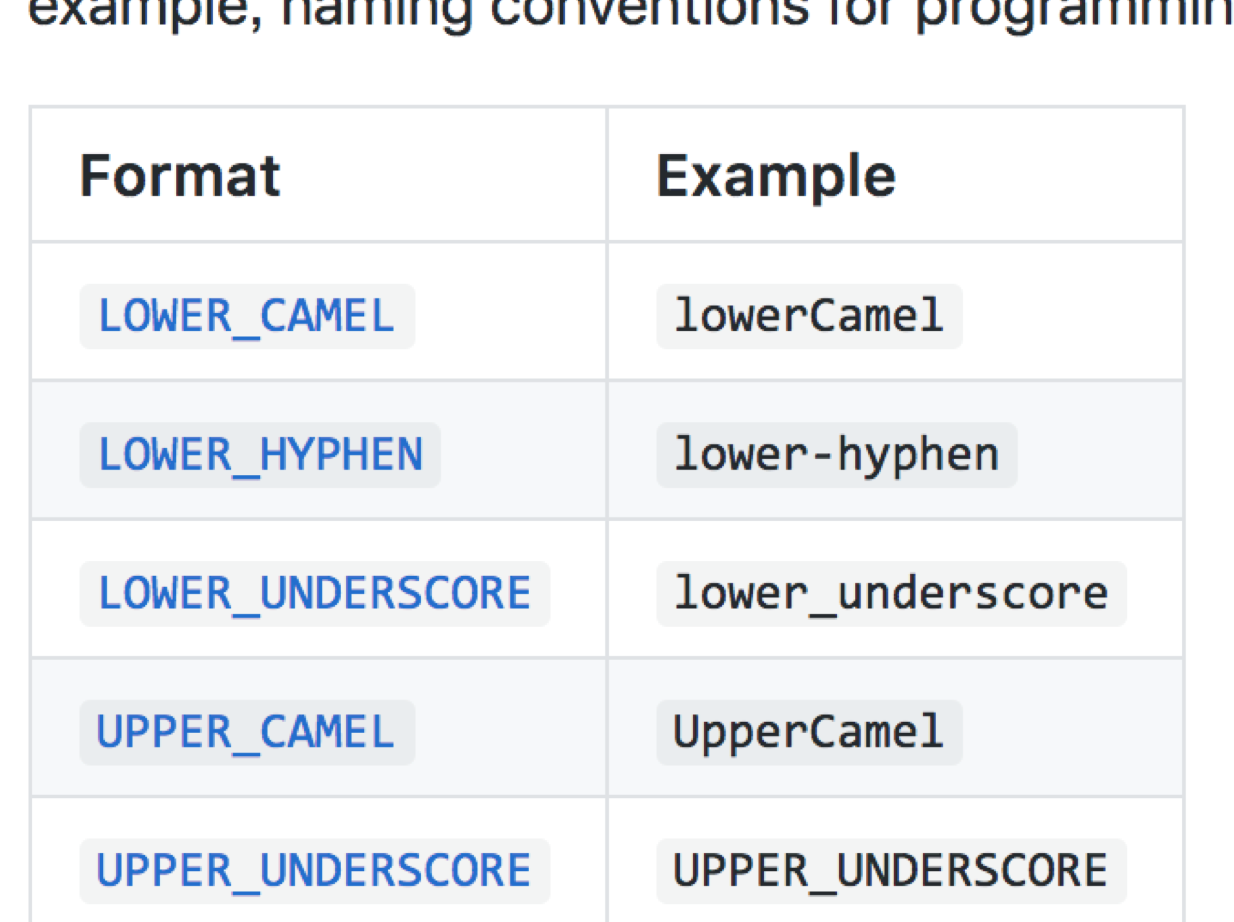Select the UpperCamel example code
This screenshot has height=922, width=1234.
[x=808, y=732]
